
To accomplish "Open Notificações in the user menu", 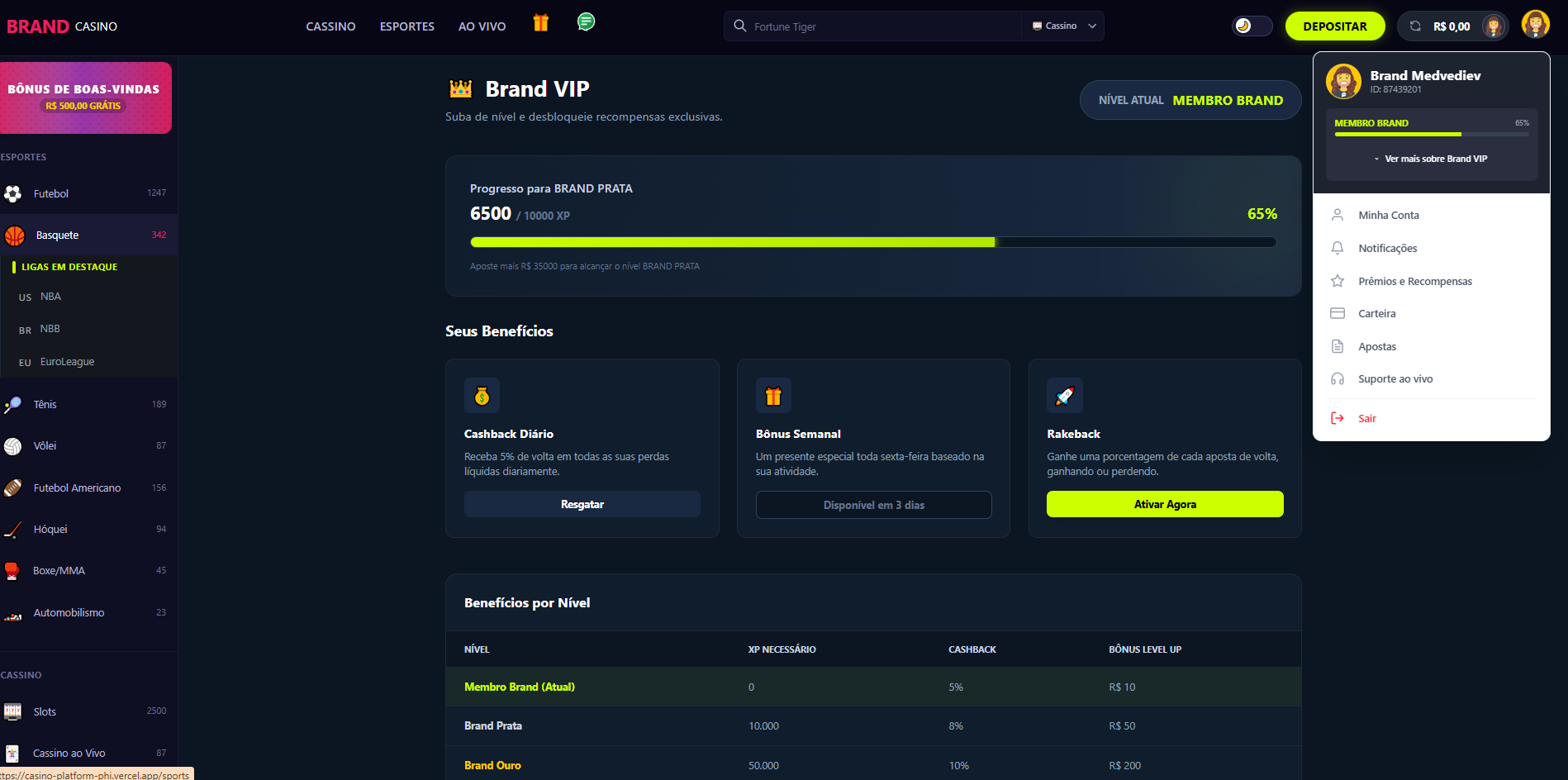I will [x=1387, y=249].
